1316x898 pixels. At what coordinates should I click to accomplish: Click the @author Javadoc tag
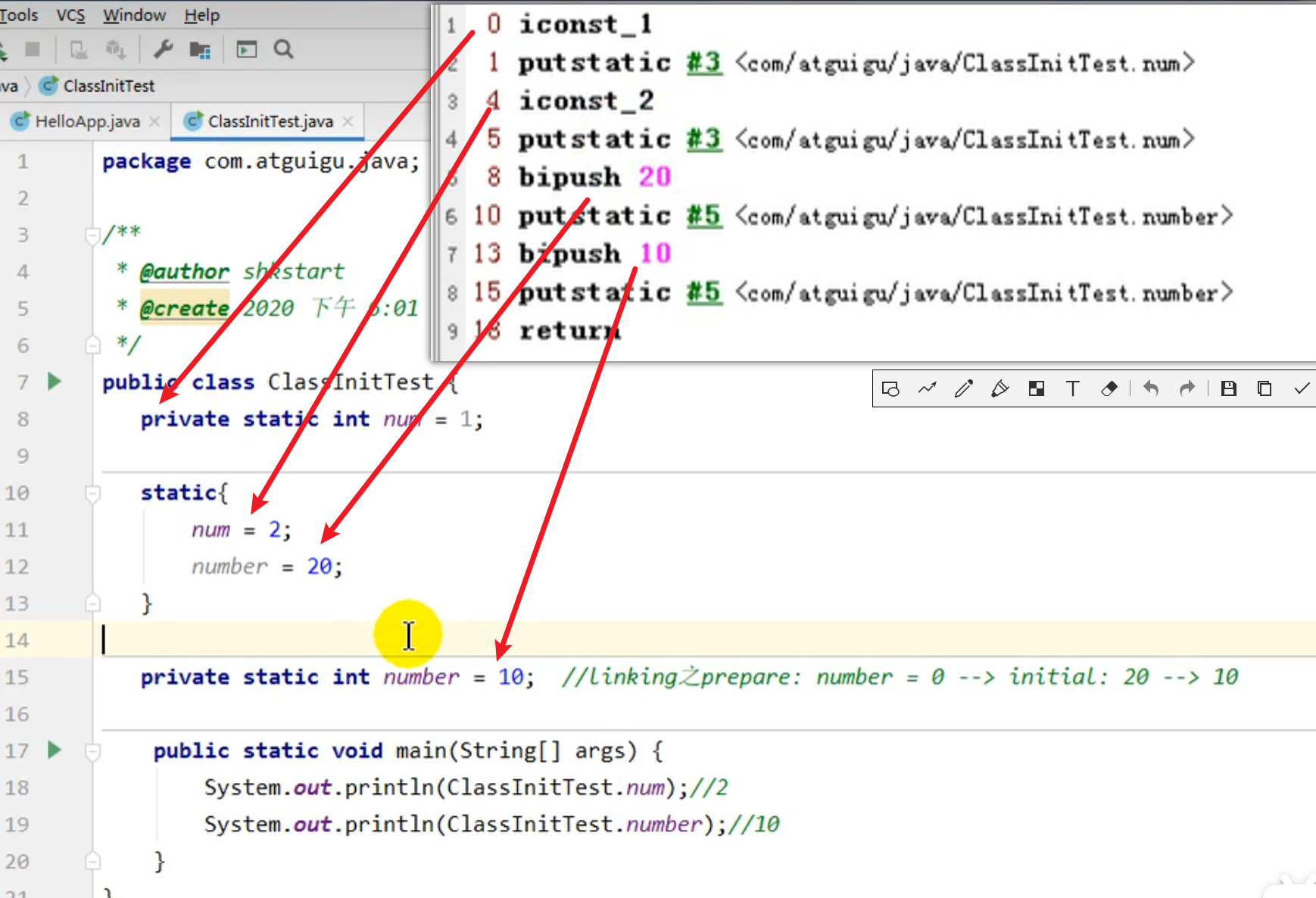click(184, 271)
